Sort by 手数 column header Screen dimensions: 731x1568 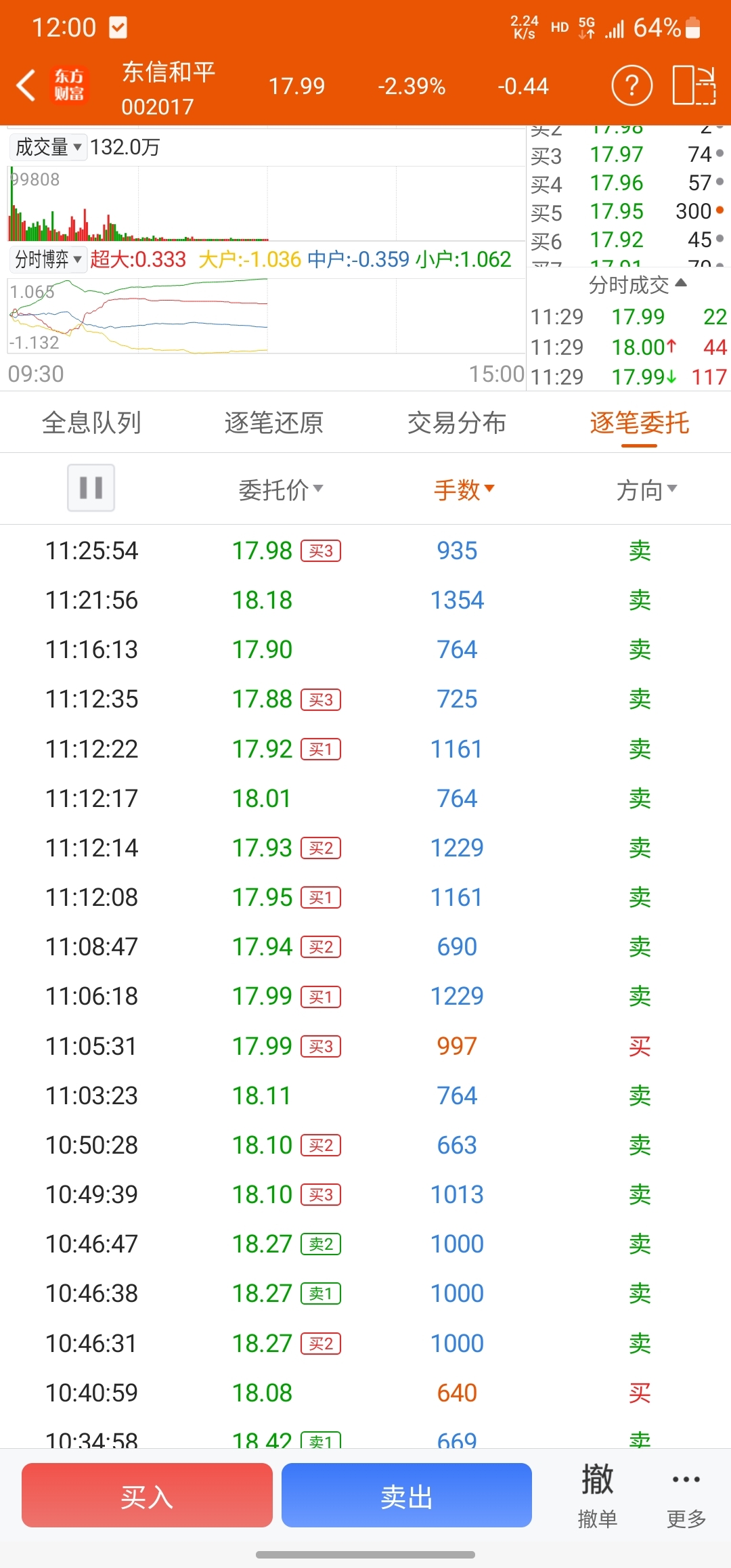point(464,489)
